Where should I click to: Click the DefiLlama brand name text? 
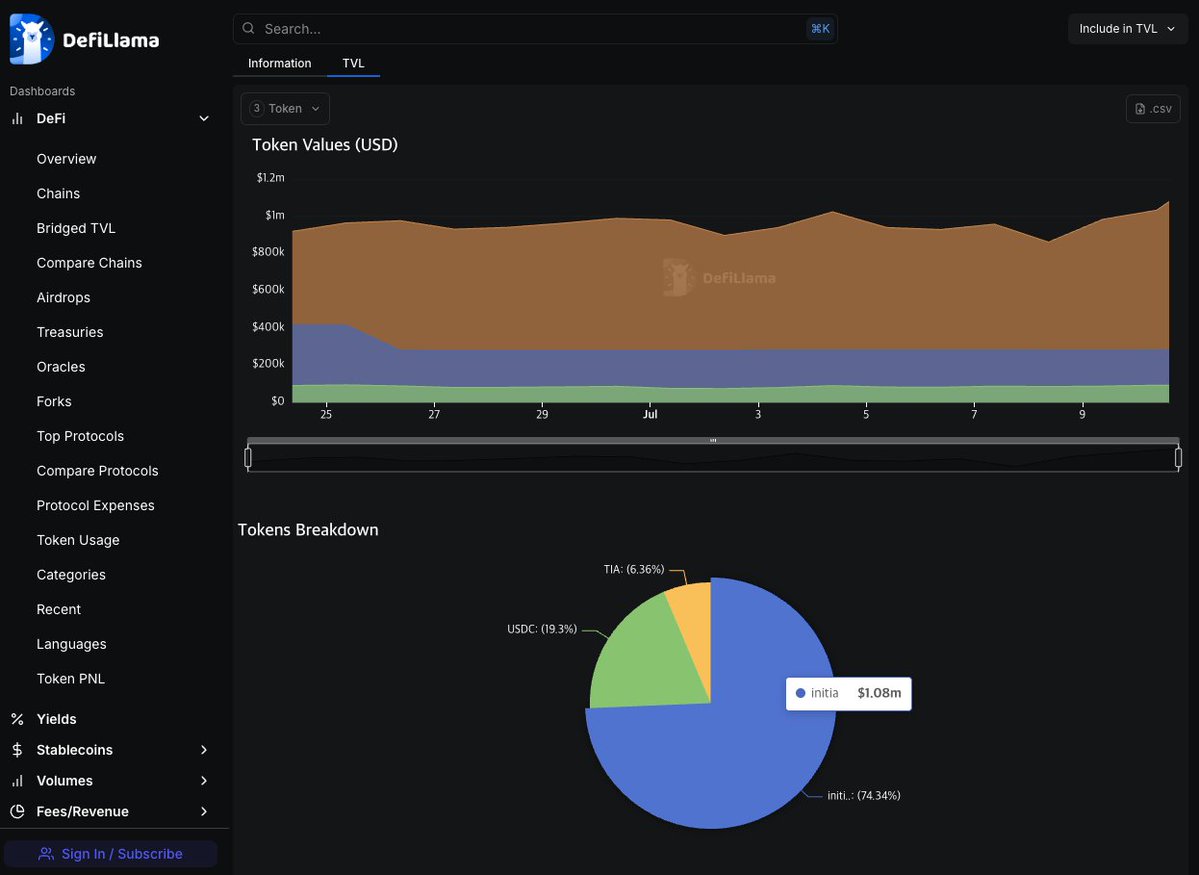coord(111,41)
